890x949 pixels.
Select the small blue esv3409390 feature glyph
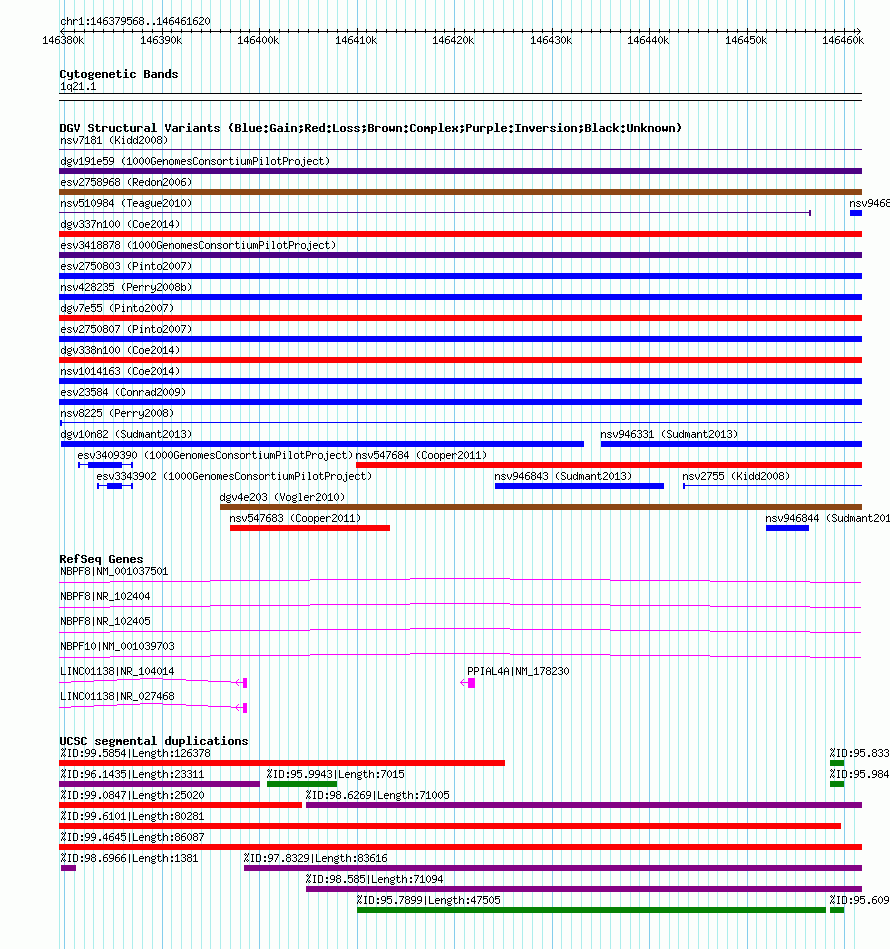(105, 465)
